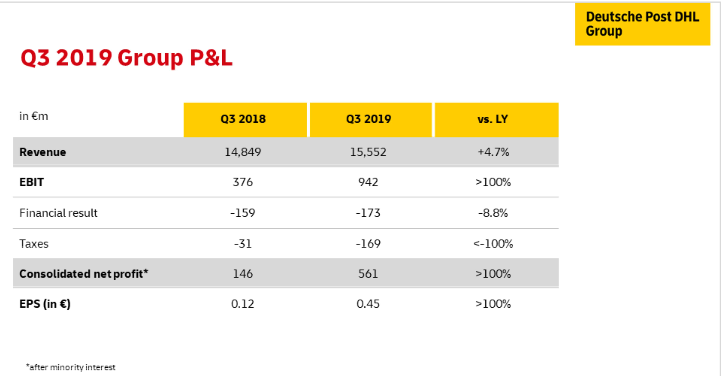Click the 942 EBIT value

368,182
